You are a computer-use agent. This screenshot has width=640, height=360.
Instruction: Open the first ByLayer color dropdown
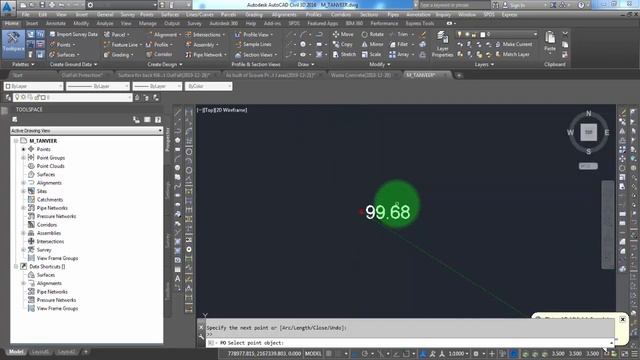pyautogui.click(x=33, y=86)
